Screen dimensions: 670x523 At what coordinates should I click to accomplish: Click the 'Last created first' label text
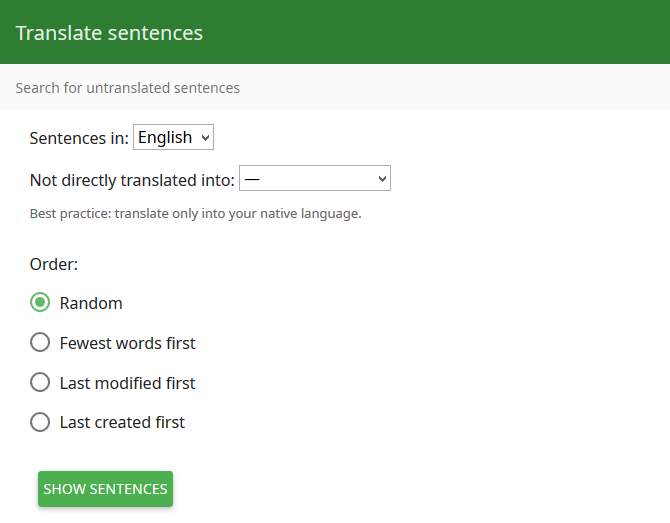click(122, 423)
